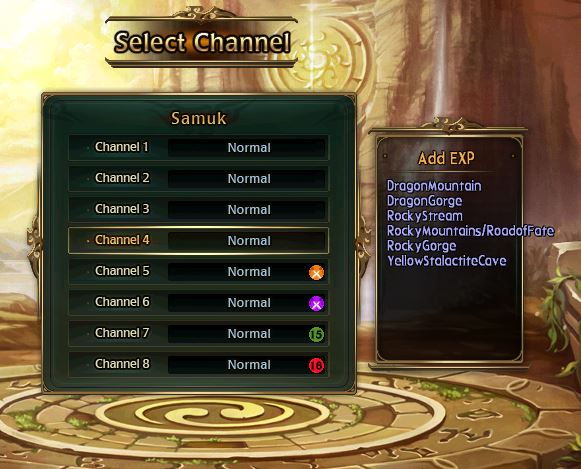Click the green 15 badge on Channel 7
581x469 pixels.
click(x=316, y=335)
